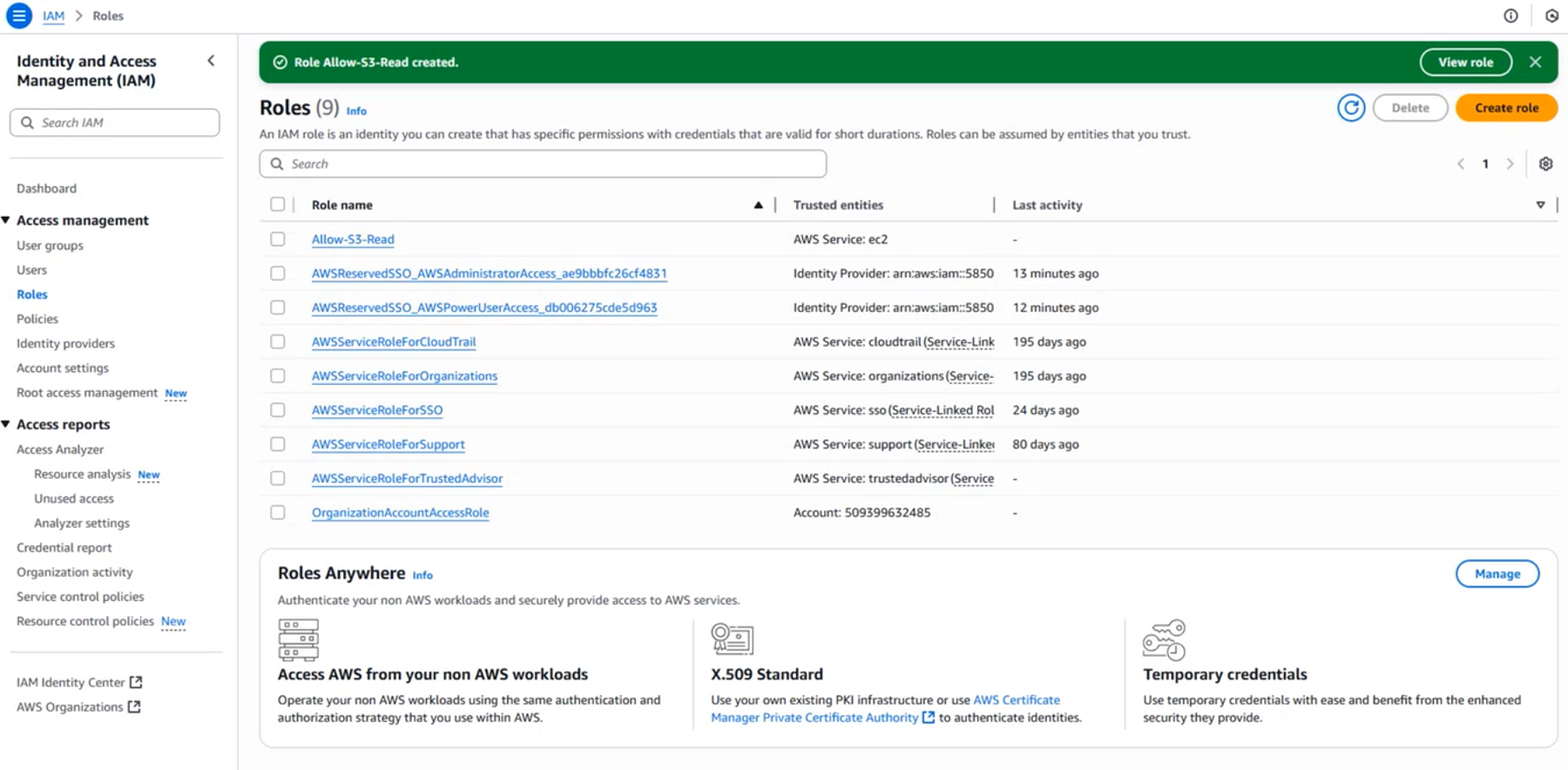
Task: Open AWS Certificate Manager Private CA link
Action: coord(885,709)
